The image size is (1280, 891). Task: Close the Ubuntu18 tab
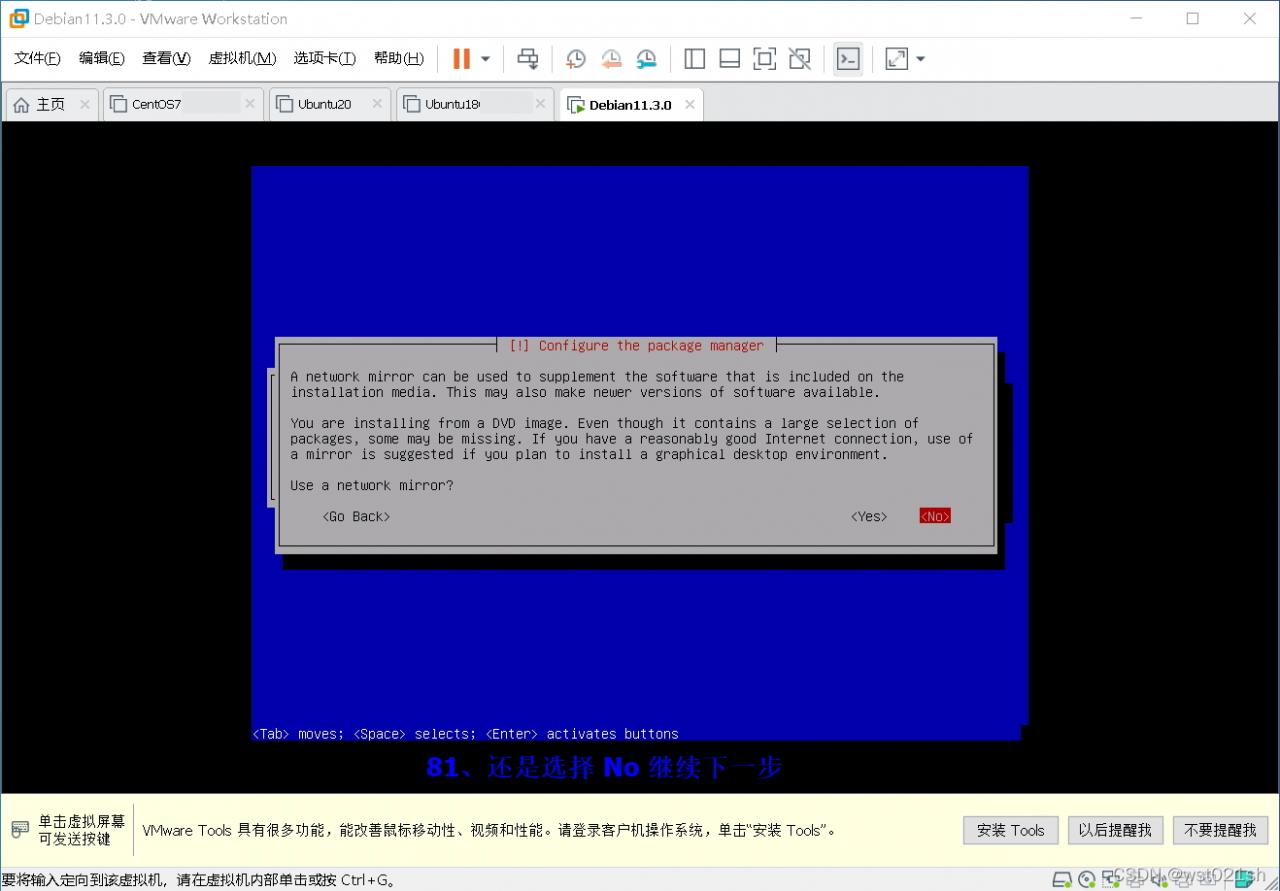tap(540, 104)
